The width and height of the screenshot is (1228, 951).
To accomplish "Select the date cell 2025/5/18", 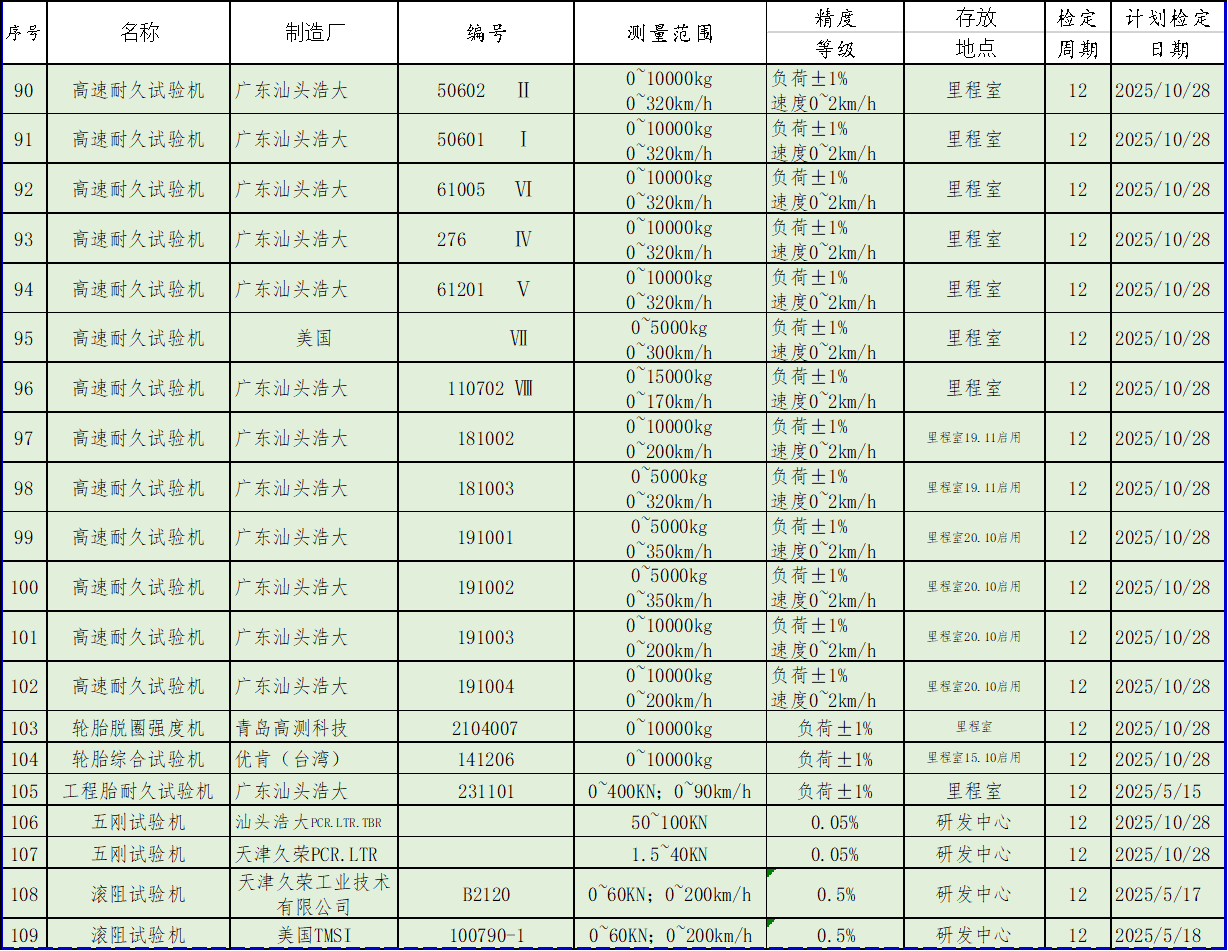I will 1157,935.
